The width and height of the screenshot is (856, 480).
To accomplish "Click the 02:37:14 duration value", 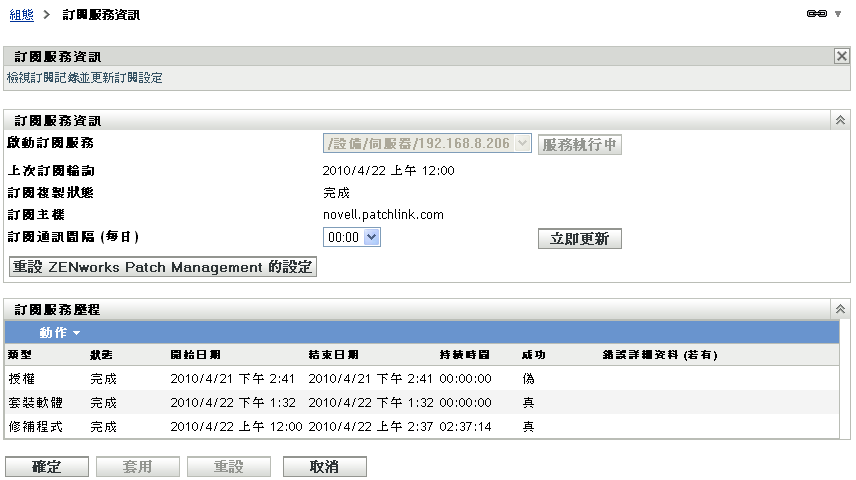I will coord(465,426).
